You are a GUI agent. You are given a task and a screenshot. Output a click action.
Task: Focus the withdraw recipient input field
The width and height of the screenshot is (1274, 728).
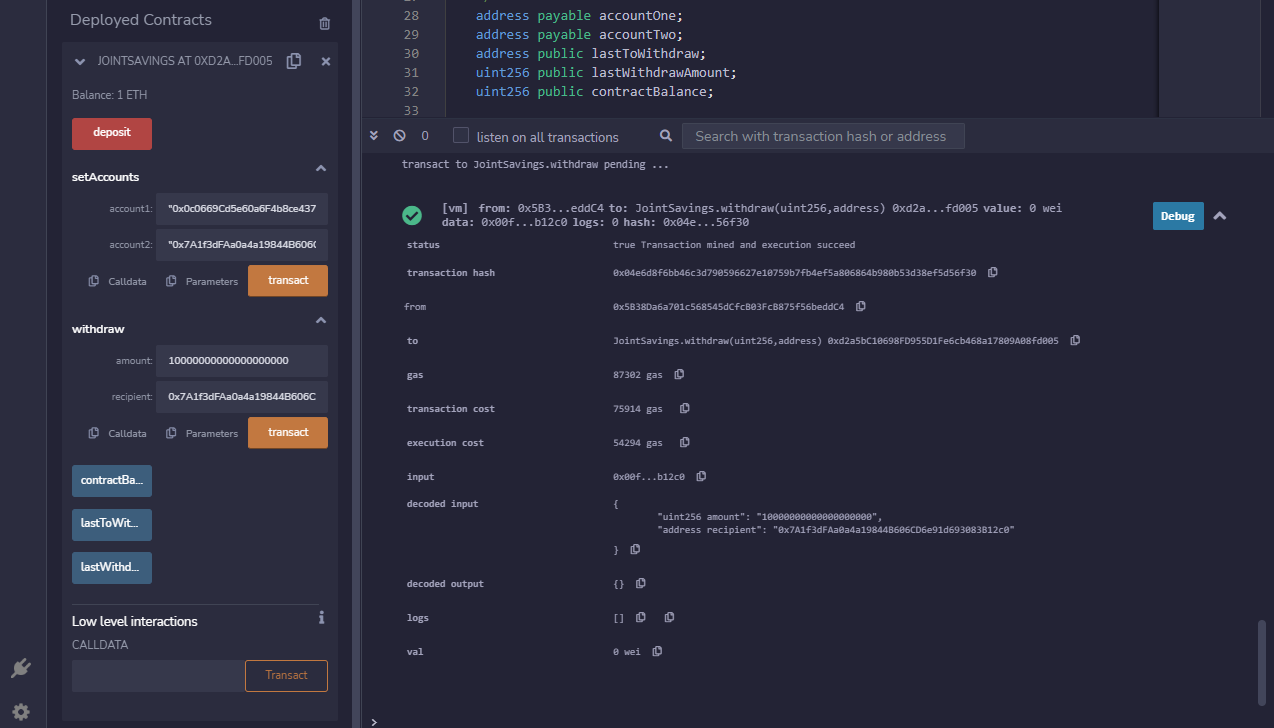(x=242, y=397)
